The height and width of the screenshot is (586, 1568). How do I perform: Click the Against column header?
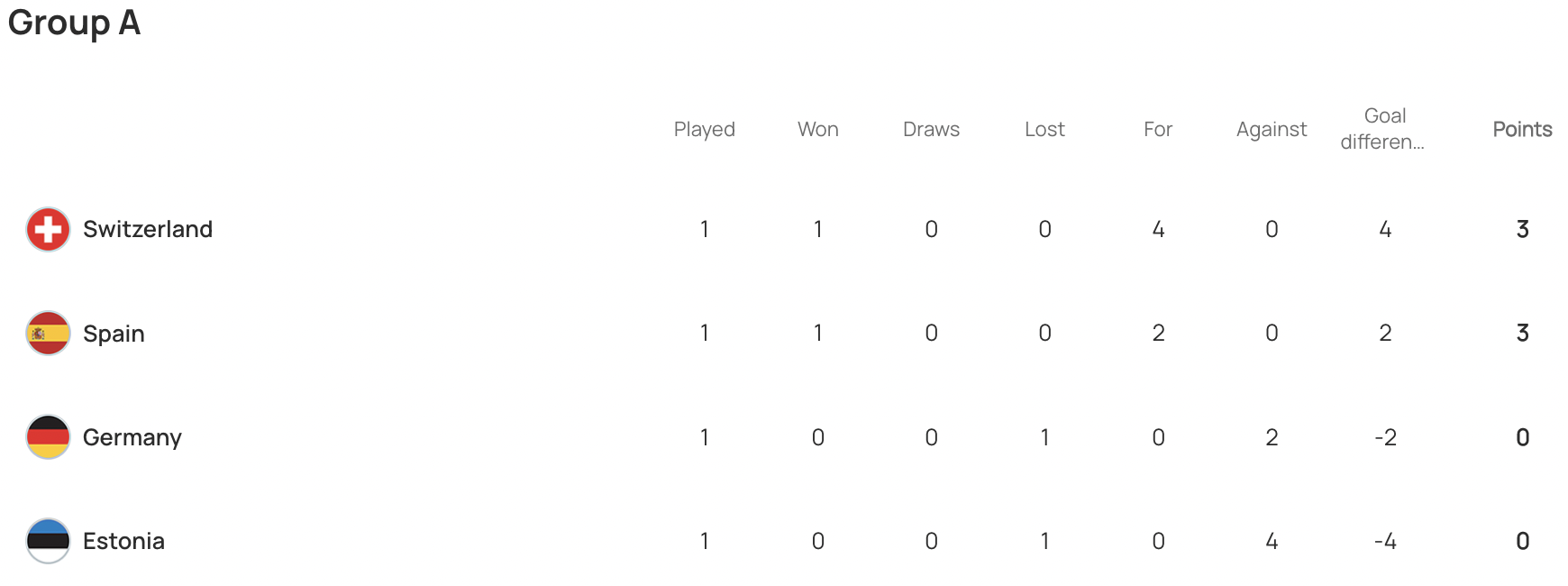coord(1272,130)
